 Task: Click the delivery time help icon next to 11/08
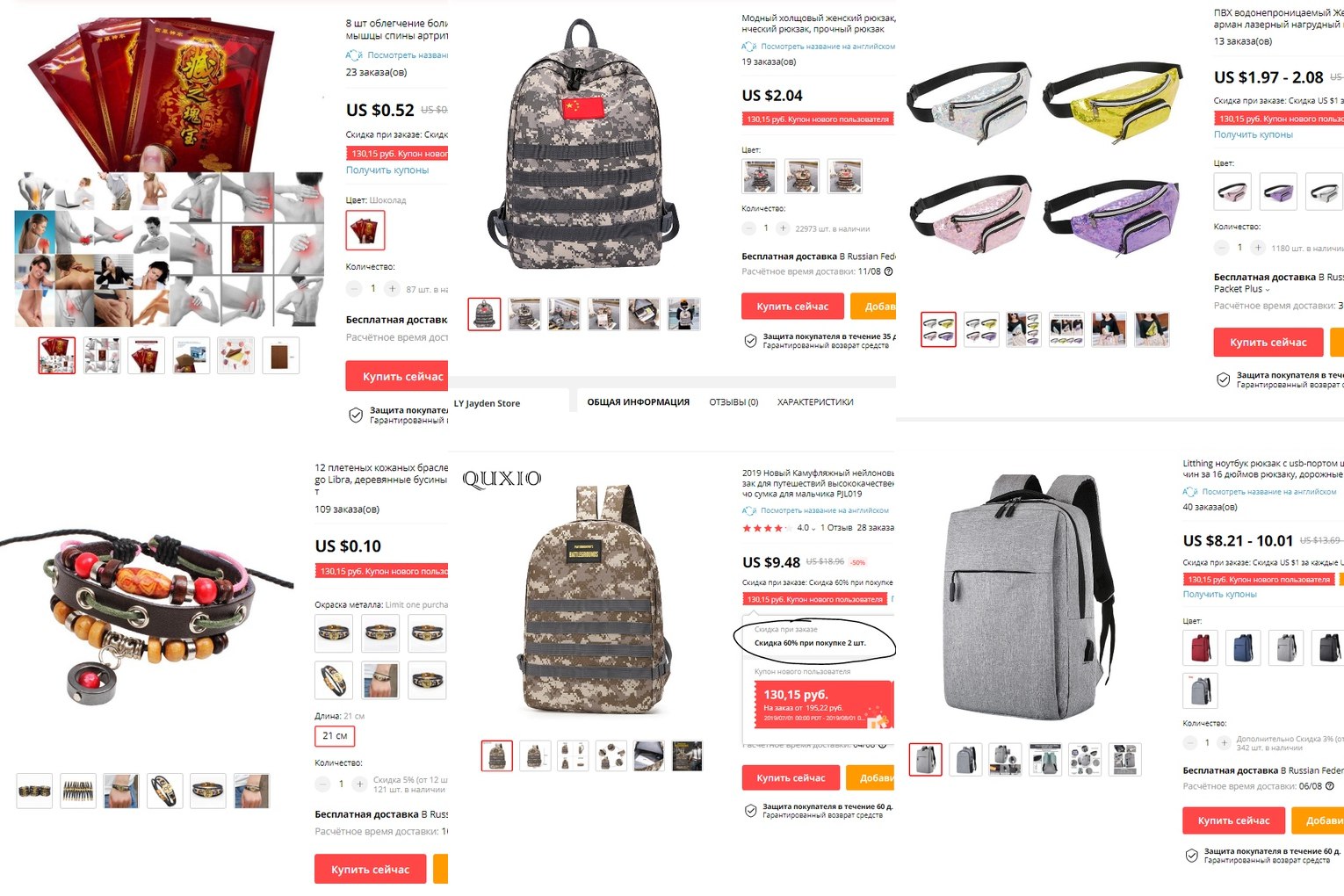click(888, 271)
